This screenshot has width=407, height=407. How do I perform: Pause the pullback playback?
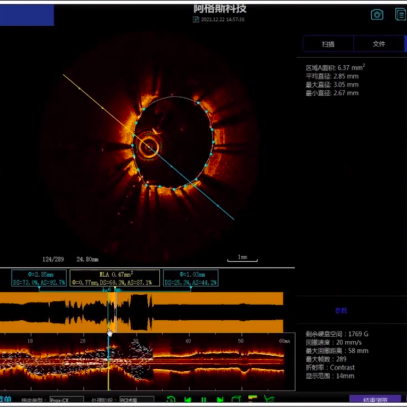pyautogui.click(x=204, y=400)
